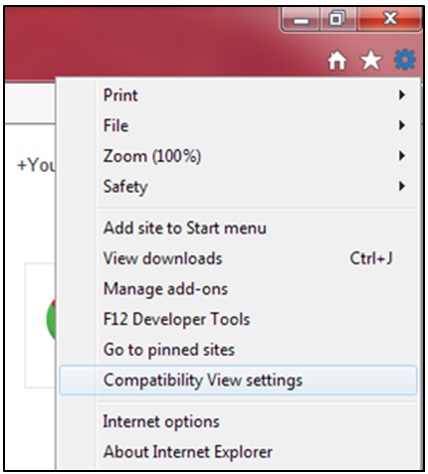Open Favorites with the star icon
Screen dimensions: 428x474
pyautogui.click(x=371, y=60)
